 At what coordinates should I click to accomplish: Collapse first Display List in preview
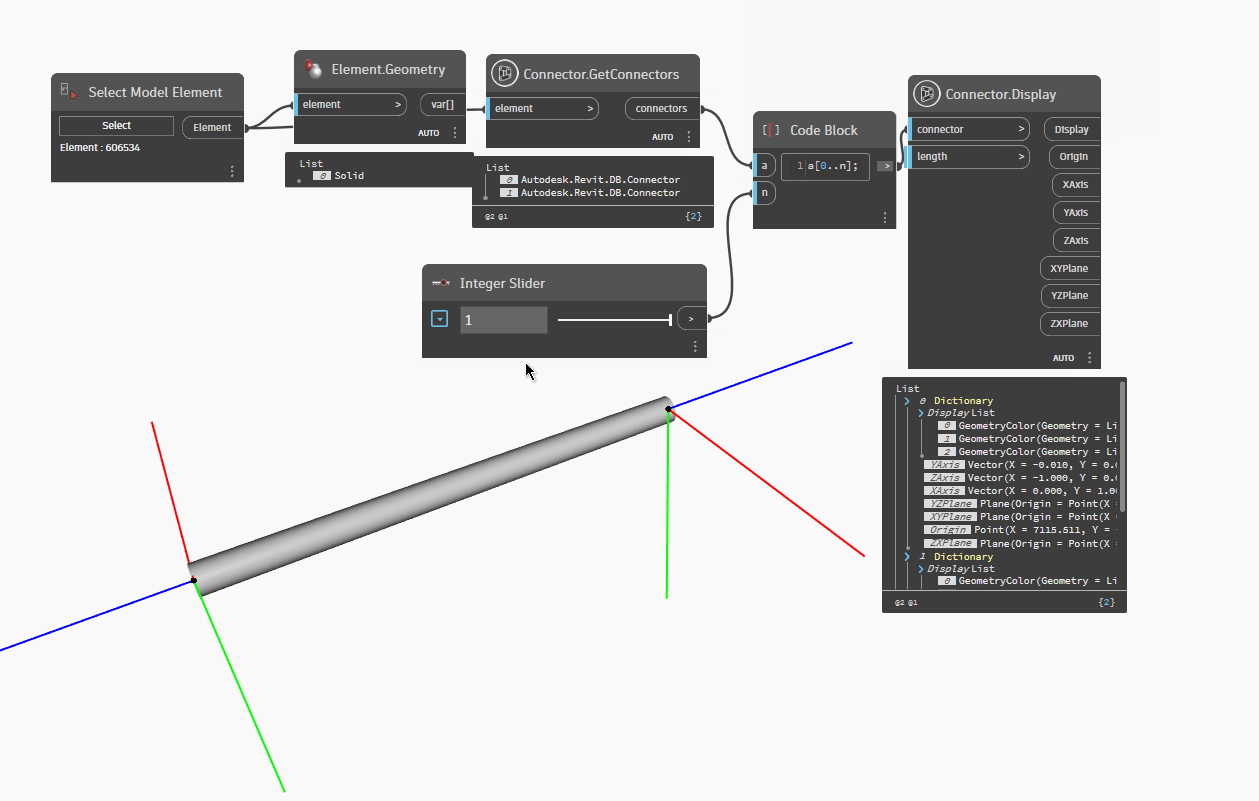pyautogui.click(x=921, y=413)
